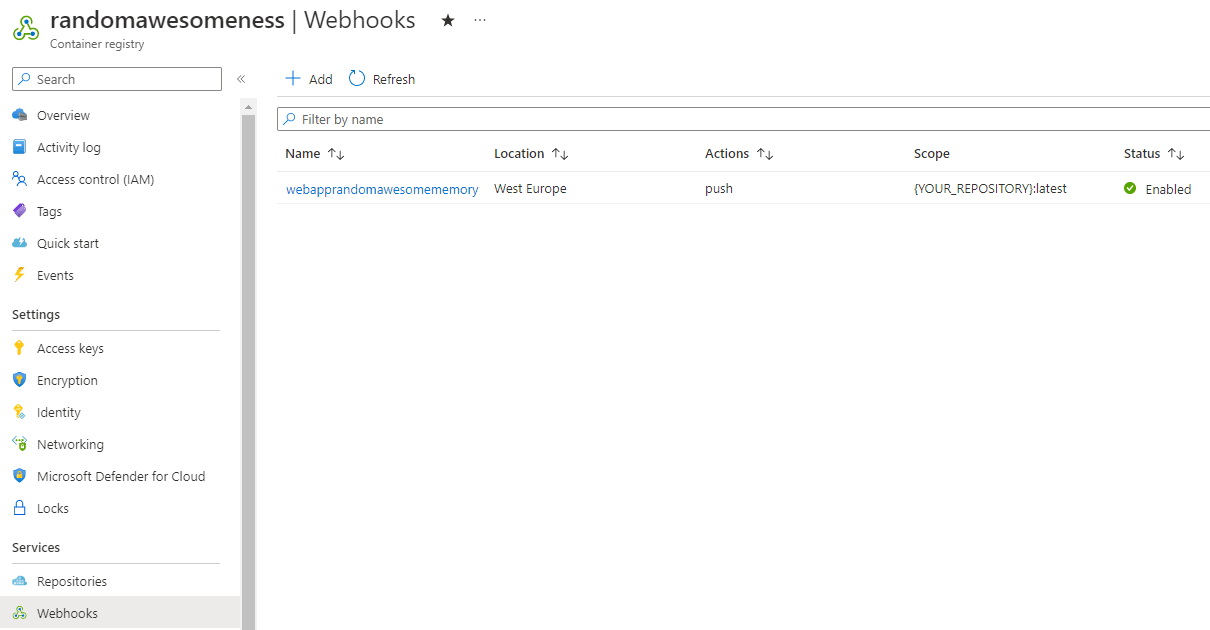This screenshot has width=1210, height=630.
Task: Click the {YOUR_REPOSITORY}:latest scope cell
Action: tap(990, 188)
